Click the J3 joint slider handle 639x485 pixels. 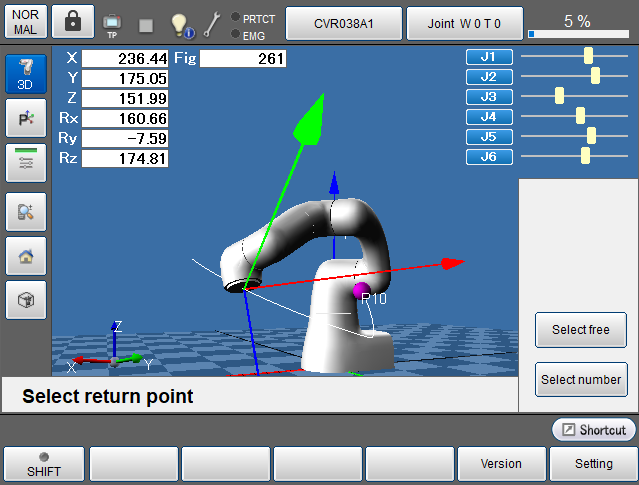click(559, 96)
